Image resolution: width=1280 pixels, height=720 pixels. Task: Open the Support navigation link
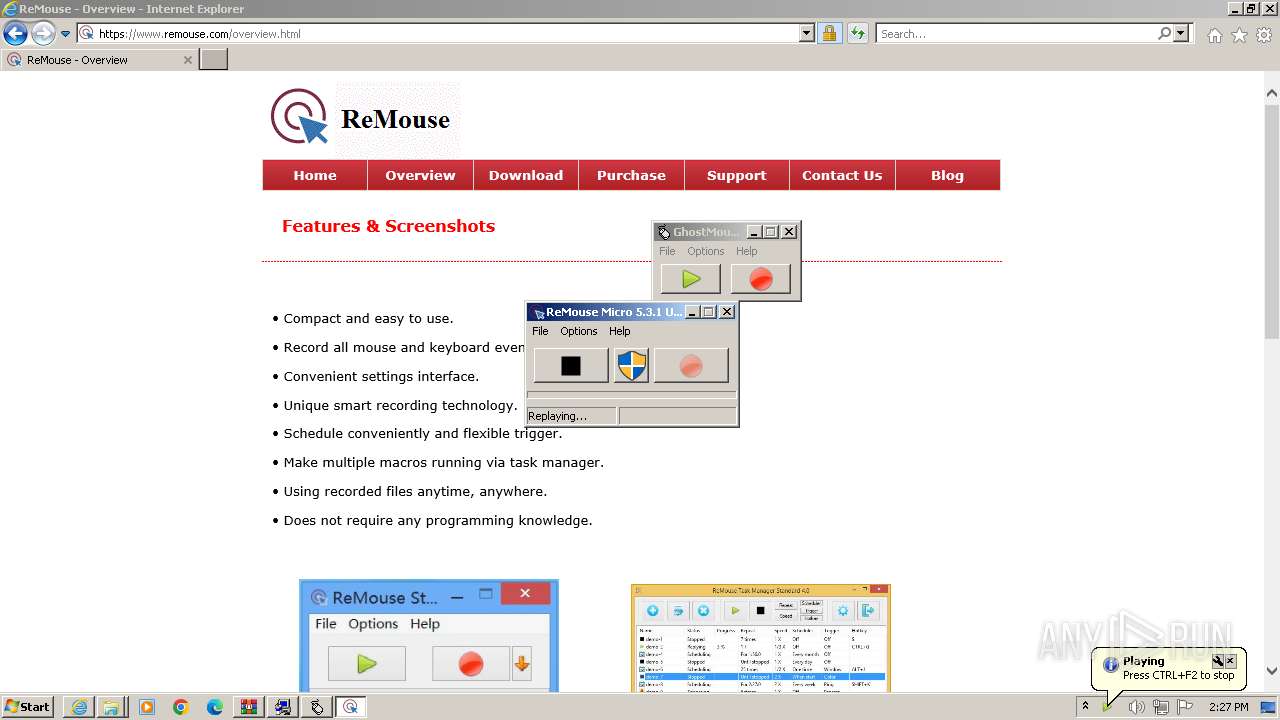(736, 175)
